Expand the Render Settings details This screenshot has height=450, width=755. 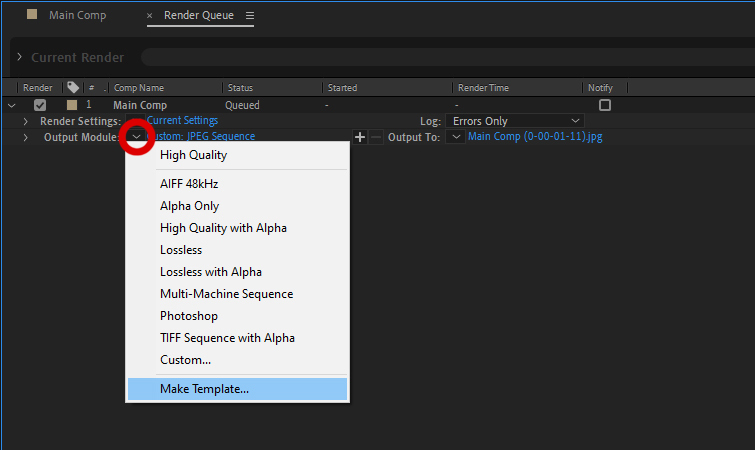point(26,121)
